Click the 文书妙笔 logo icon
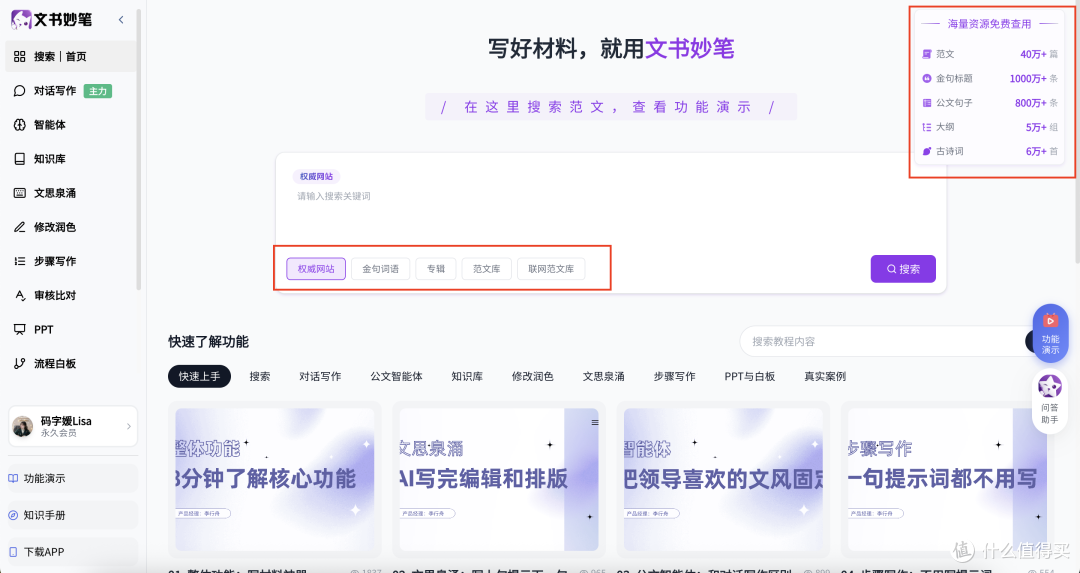 [x=21, y=19]
